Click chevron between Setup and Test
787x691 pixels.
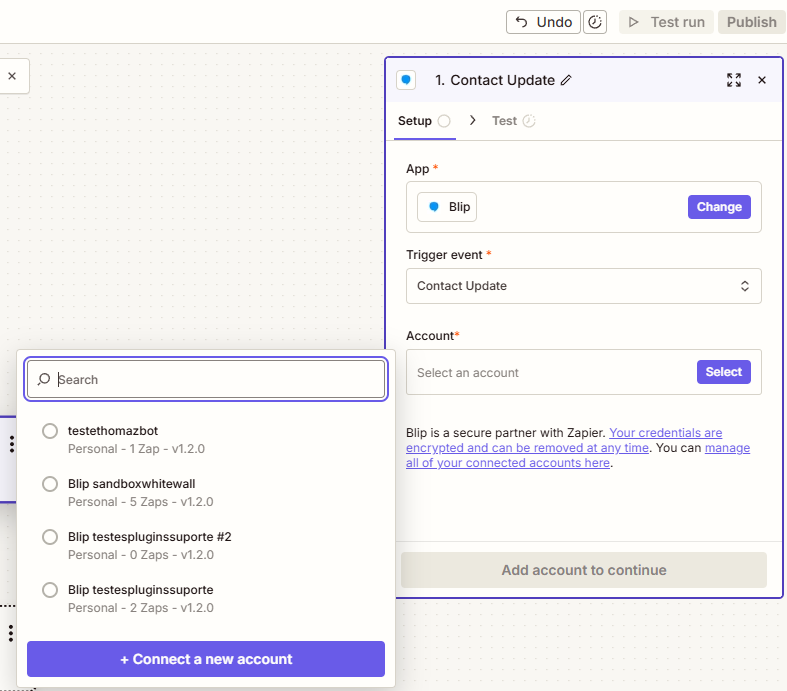pyautogui.click(x=472, y=120)
